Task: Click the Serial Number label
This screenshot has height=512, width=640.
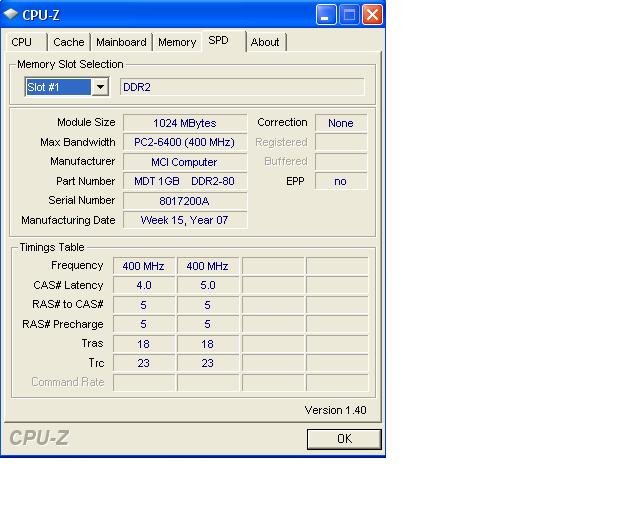Action: [82, 200]
